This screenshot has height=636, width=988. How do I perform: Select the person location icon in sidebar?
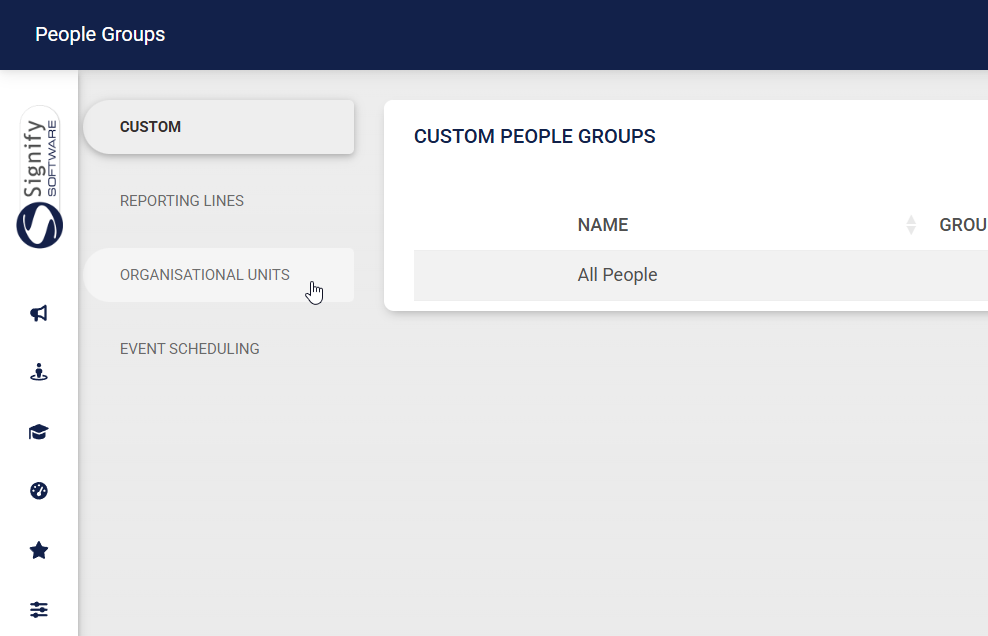click(38, 372)
